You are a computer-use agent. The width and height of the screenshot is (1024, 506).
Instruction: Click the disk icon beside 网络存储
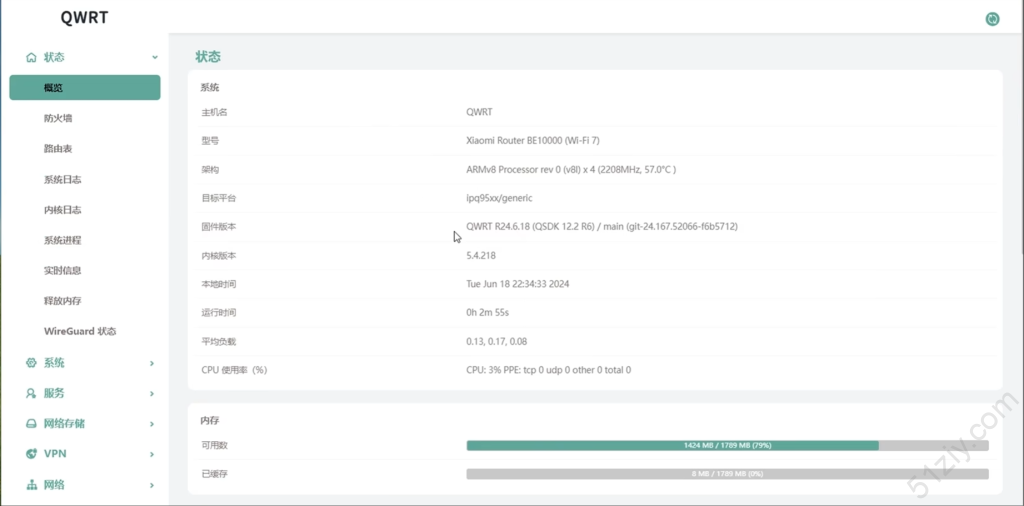pyautogui.click(x=31, y=424)
